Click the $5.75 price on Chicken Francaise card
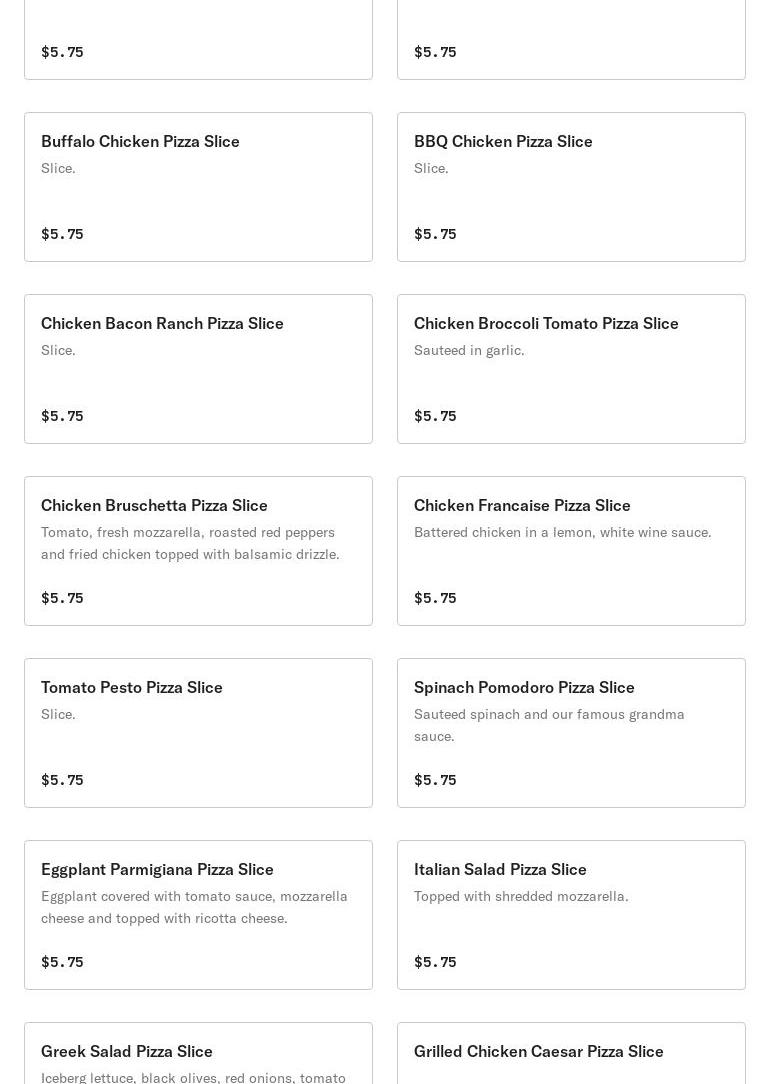Screen dimensions: 770x1084 (x=435, y=598)
